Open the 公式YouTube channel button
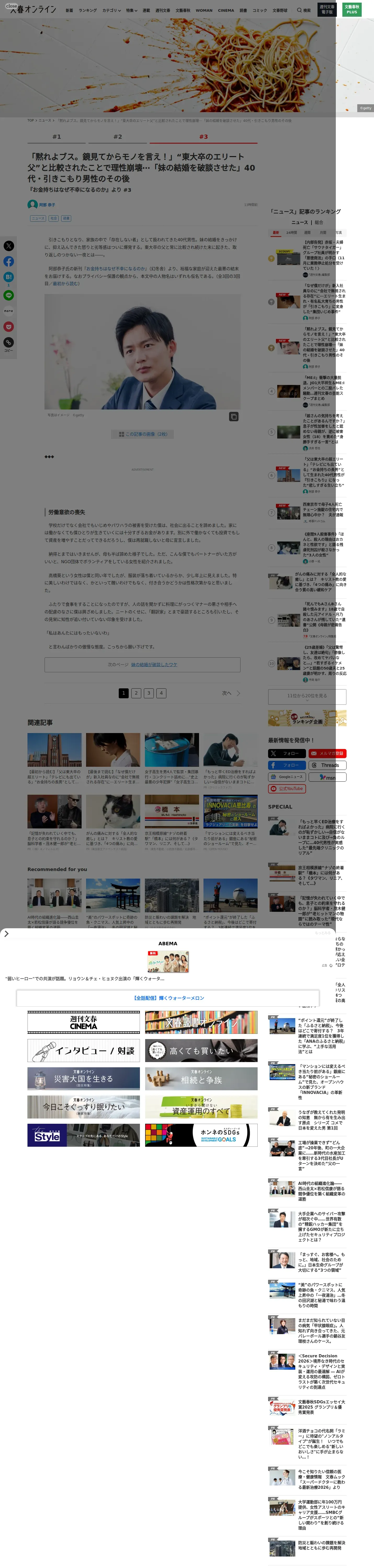Screen dimensions: 374x1568 [287, 789]
